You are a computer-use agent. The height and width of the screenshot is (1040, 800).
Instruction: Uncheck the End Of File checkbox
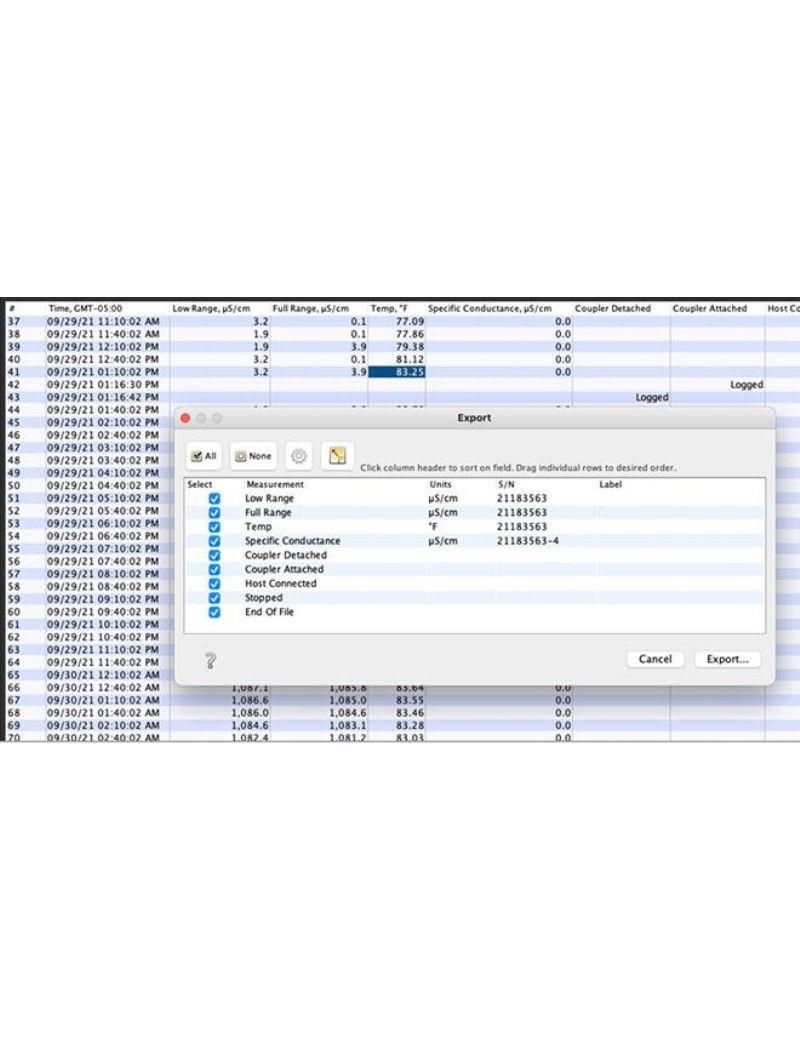[214, 612]
